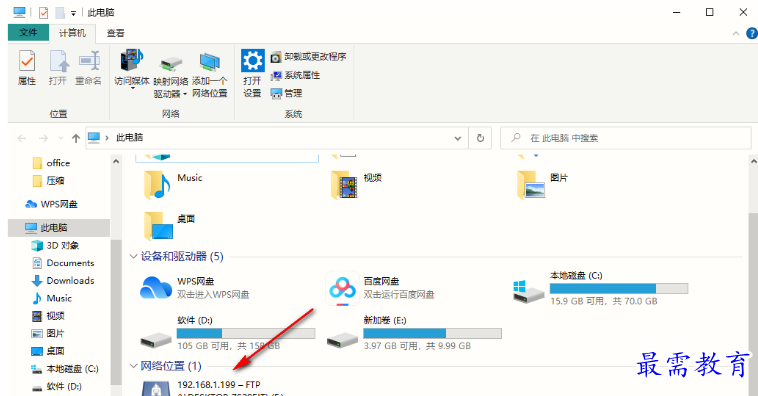Select the 192.168.1.199 – FTP network location
Image resolution: width=758 pixels, height=396 pixels.
(x=213, y=388)
